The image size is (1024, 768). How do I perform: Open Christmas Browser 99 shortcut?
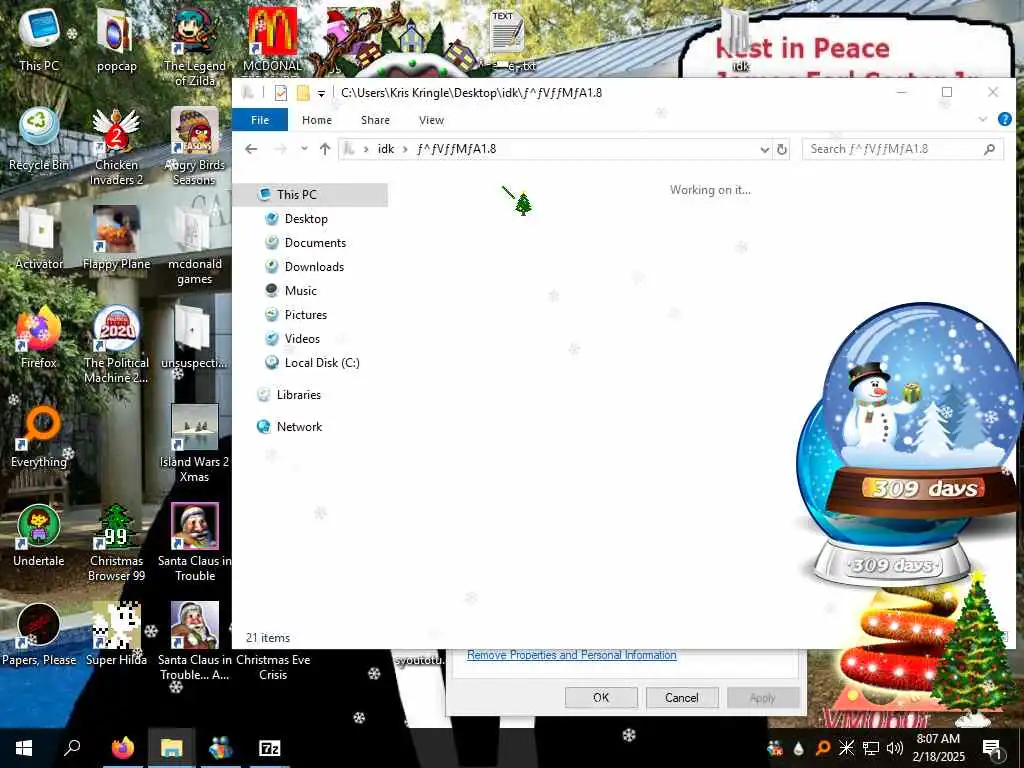point(116,543)
